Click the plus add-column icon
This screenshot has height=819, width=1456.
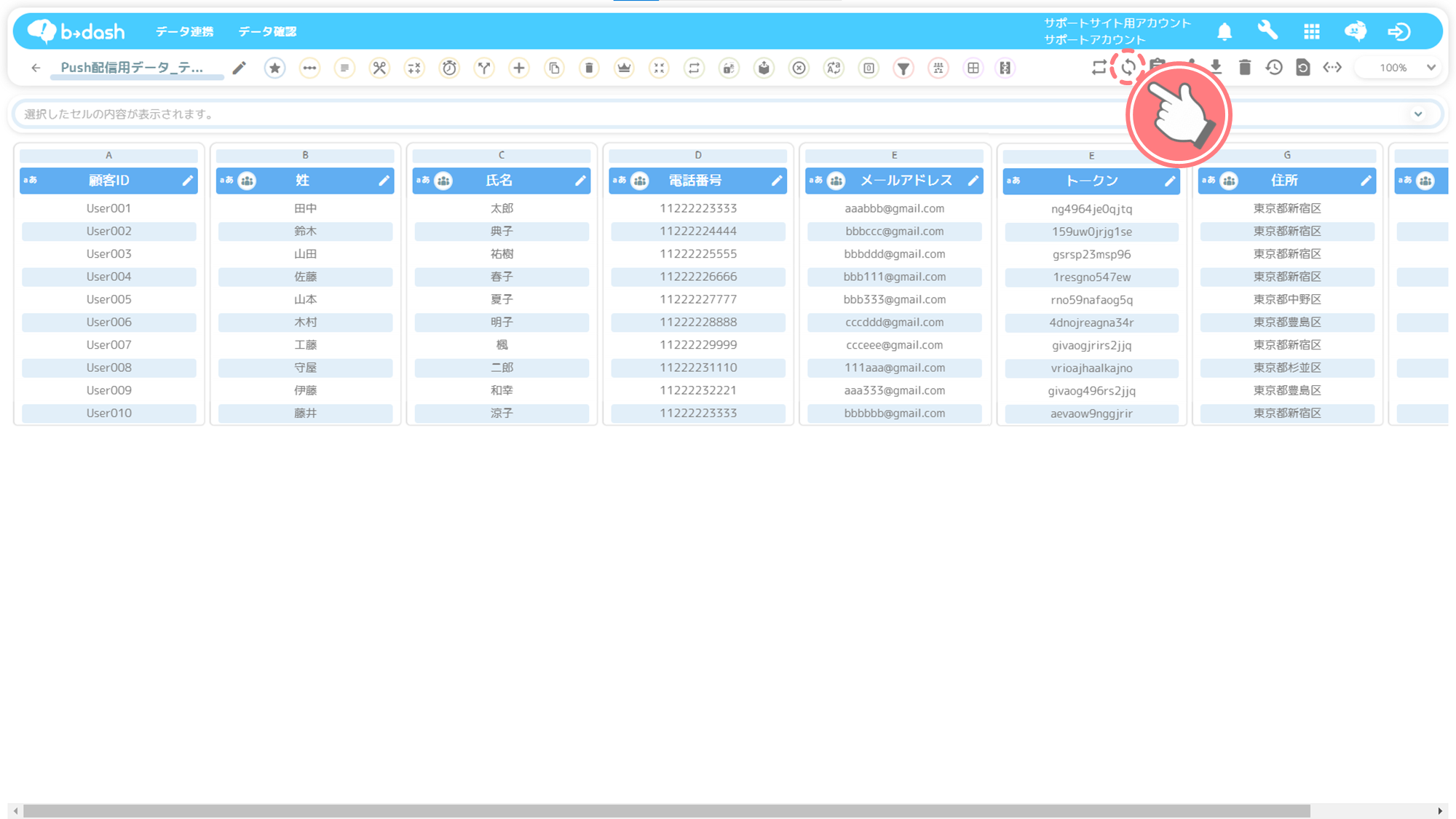518,68
